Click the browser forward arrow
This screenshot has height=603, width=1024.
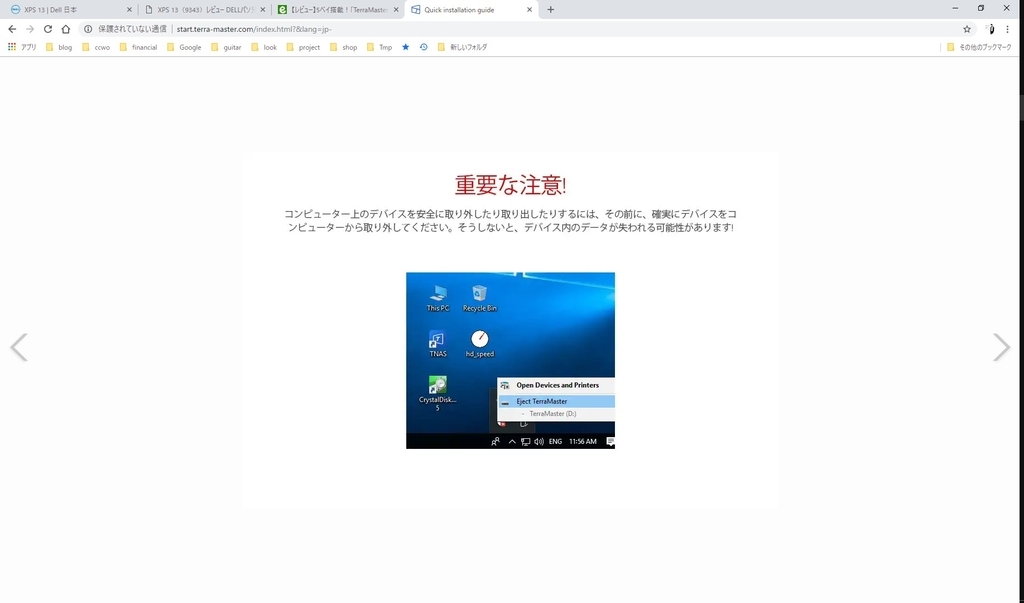pos(30,29)
